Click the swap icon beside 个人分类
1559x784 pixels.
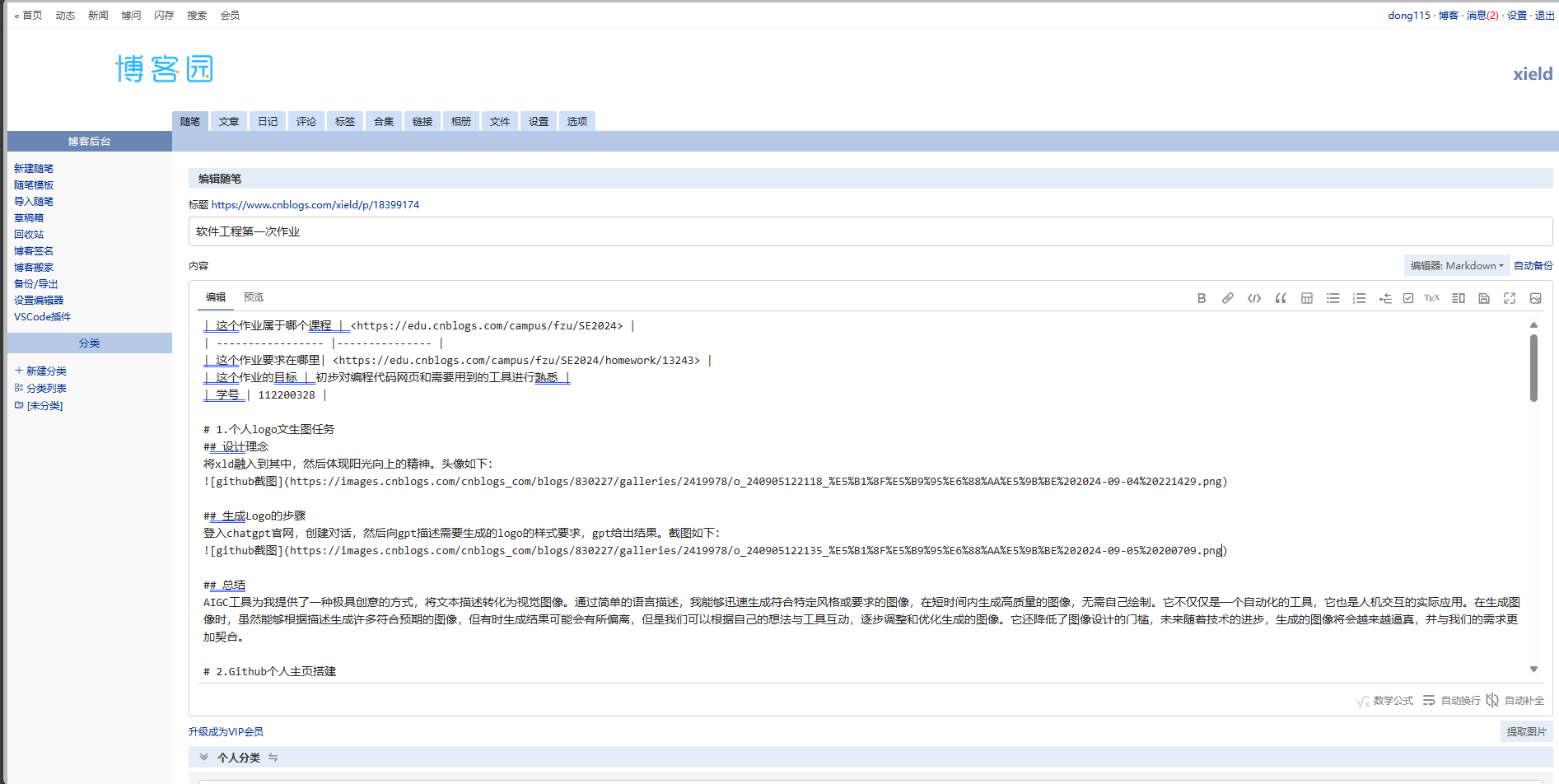click(273, 758)
